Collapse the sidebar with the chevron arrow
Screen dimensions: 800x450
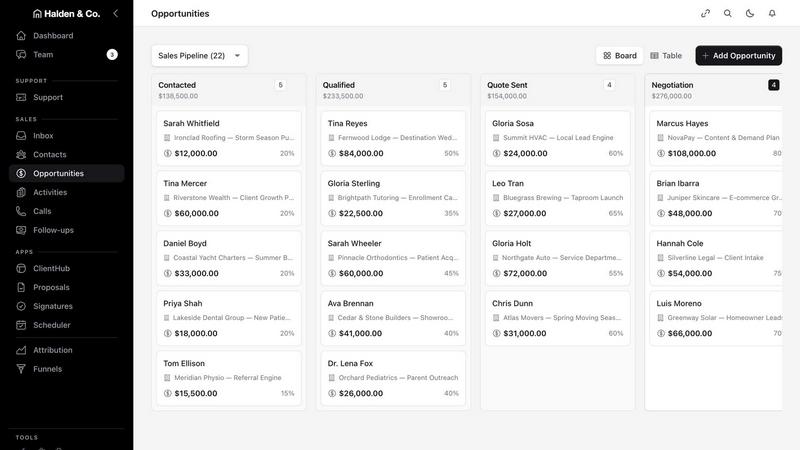coord(116,13)
